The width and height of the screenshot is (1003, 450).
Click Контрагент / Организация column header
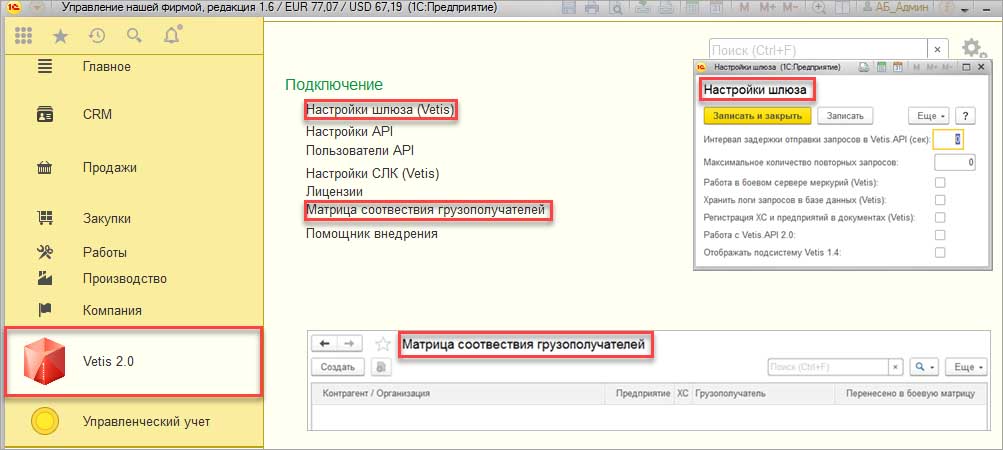[x=458, y=394]
